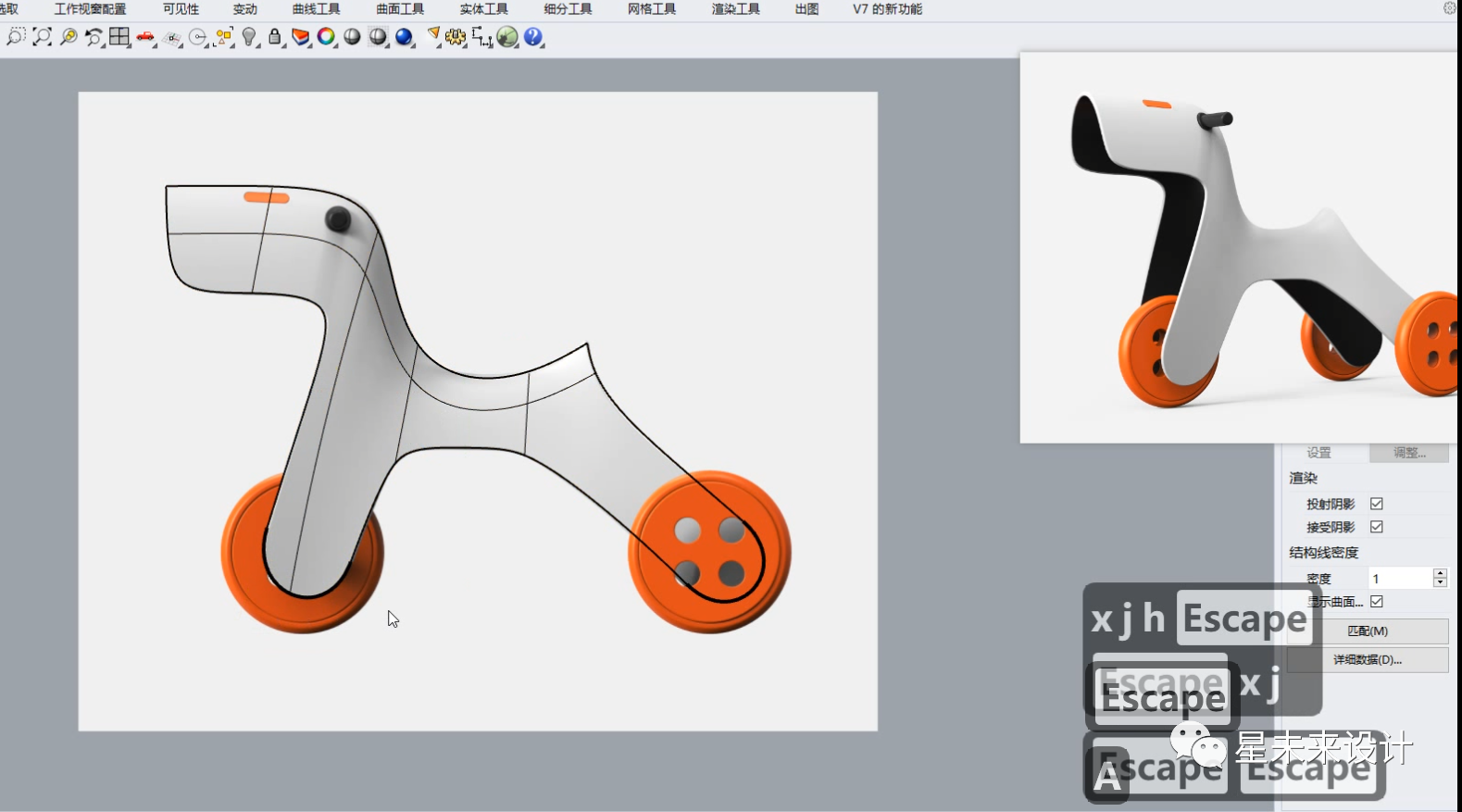Increase density with the spinner up arrow
The height and width of the screenshot is (812, 1462).
(x=1440, y=573)
